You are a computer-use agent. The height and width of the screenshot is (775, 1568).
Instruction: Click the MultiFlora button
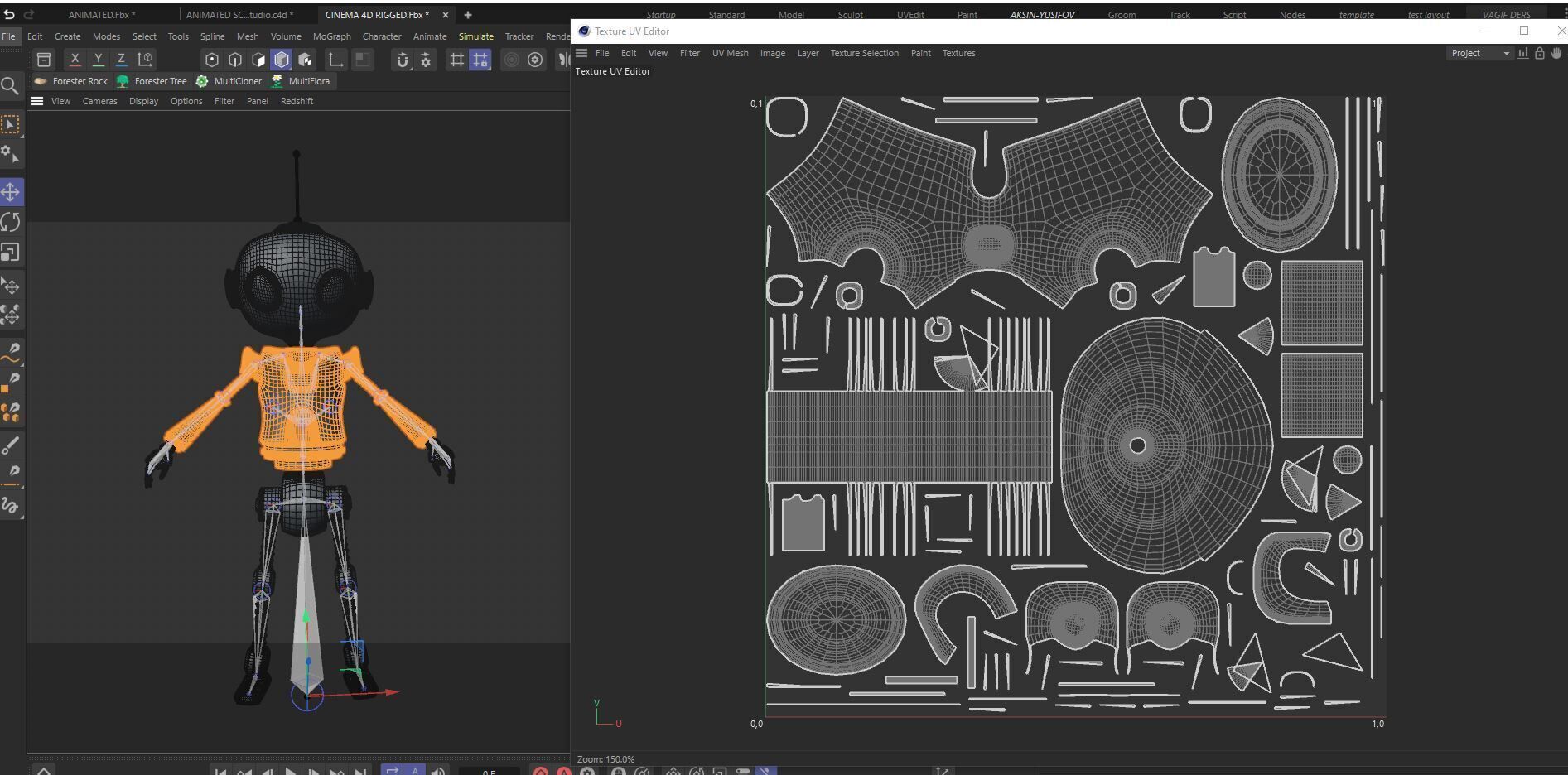(301, 81)
